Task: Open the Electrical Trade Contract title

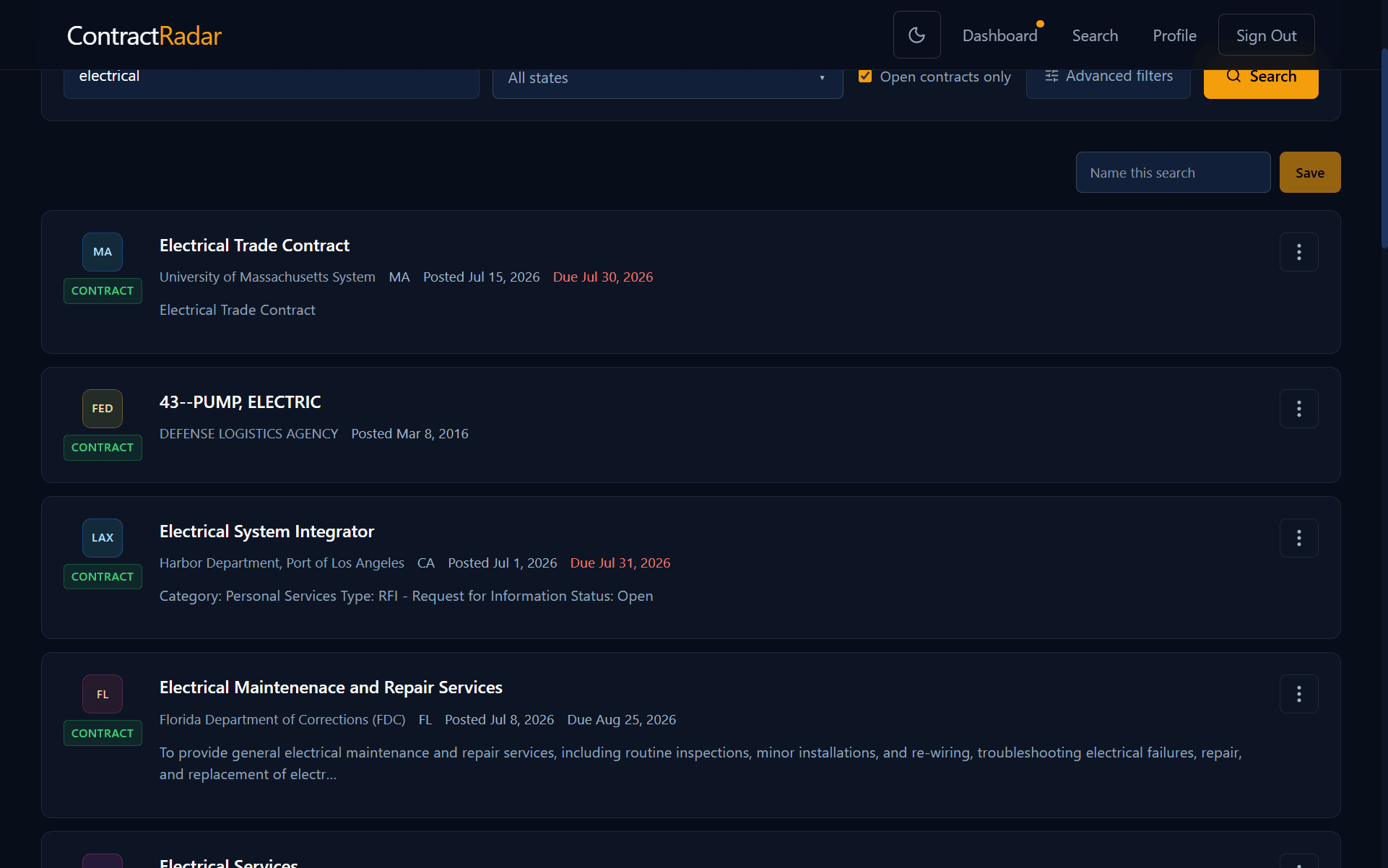Action: [254, 246]
